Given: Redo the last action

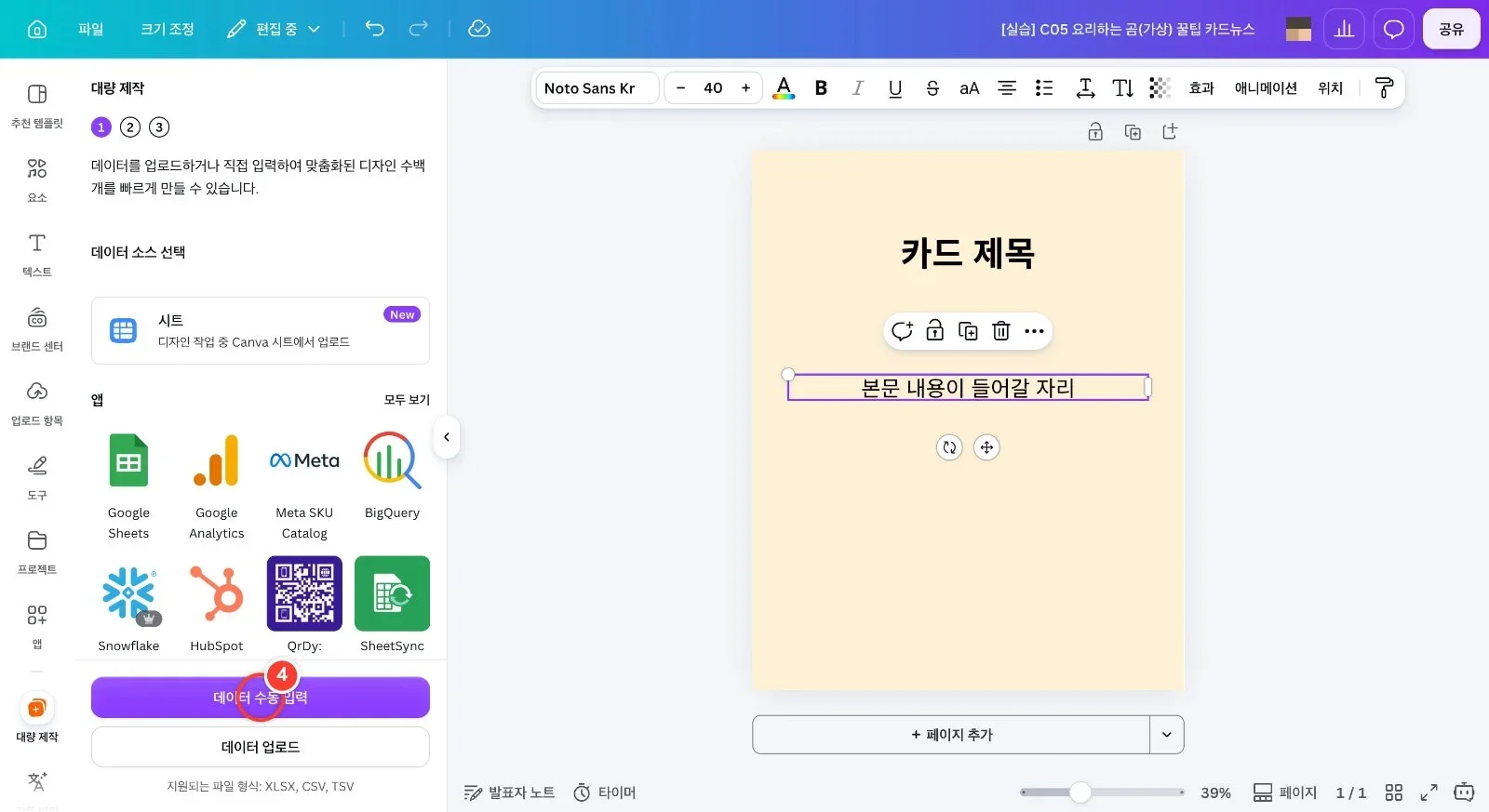Looking at the screenshot, I should pyautogui.click(x=419, y=29).
